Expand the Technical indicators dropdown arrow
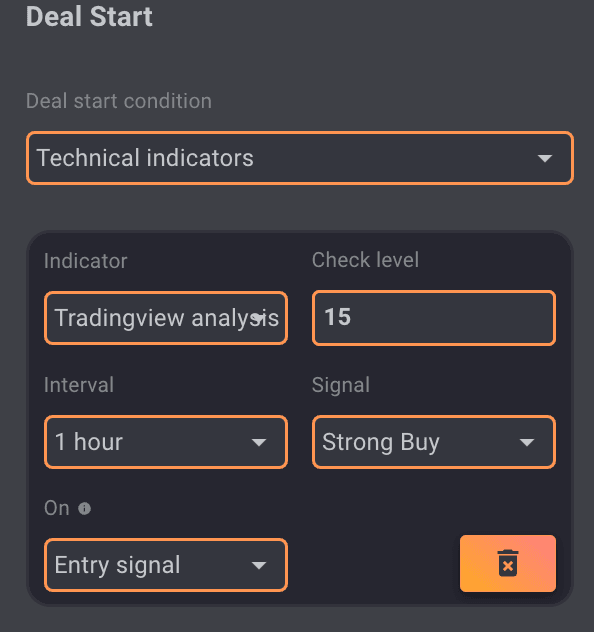Screen dimensions: 594x632 click(545, 158)
